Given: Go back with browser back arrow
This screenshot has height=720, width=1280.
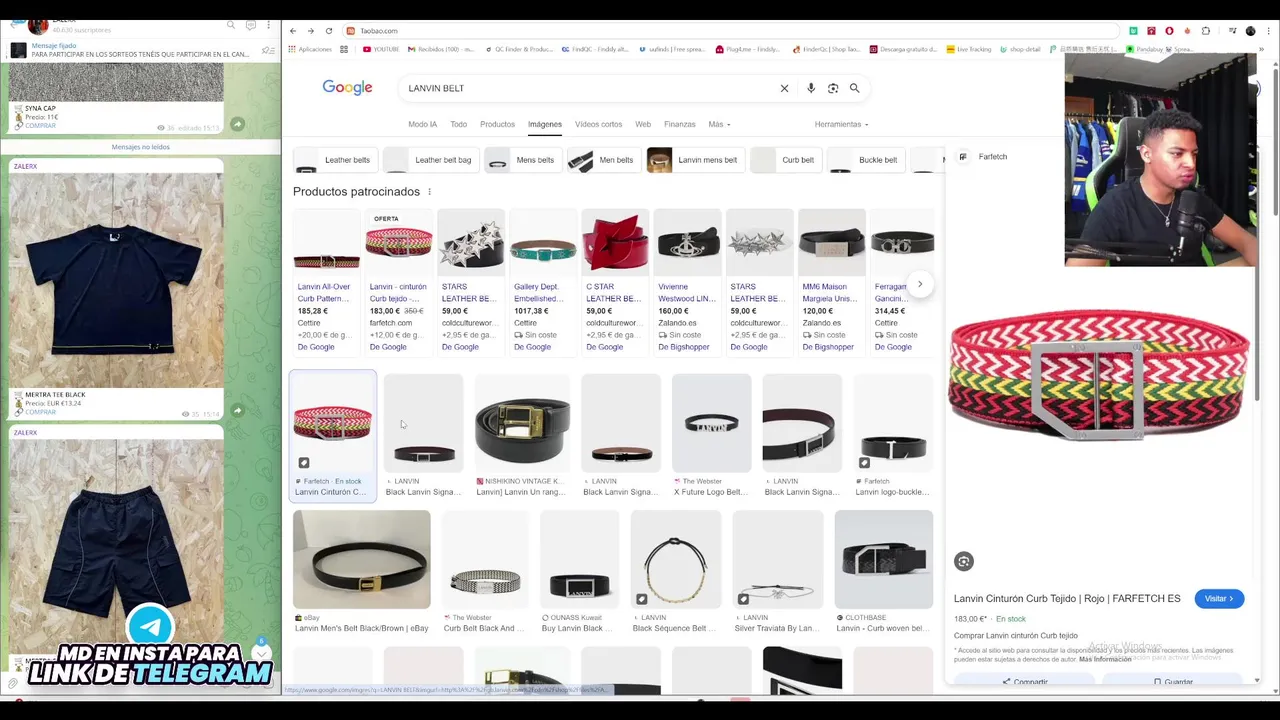Looking at the screenshot, I should pyautogui.click(x=293, y=31).
